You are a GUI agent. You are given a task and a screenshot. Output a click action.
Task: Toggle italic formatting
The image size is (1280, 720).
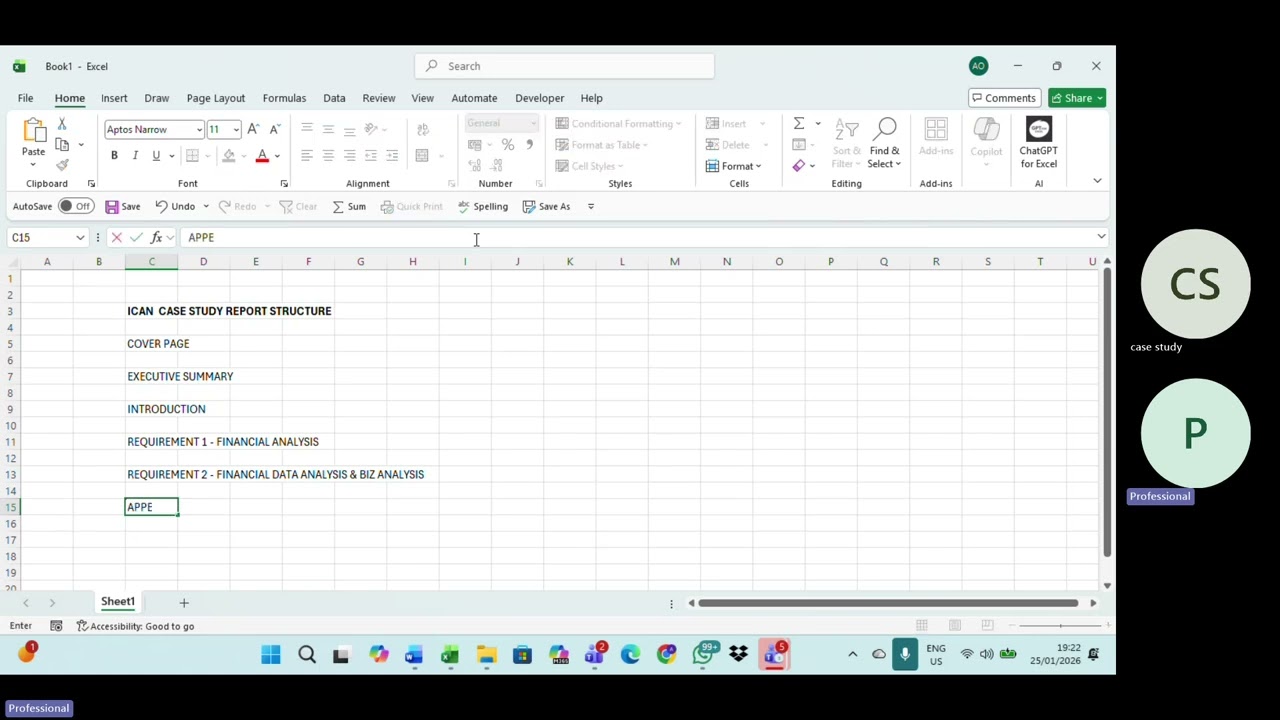click(x=135, y=155)
